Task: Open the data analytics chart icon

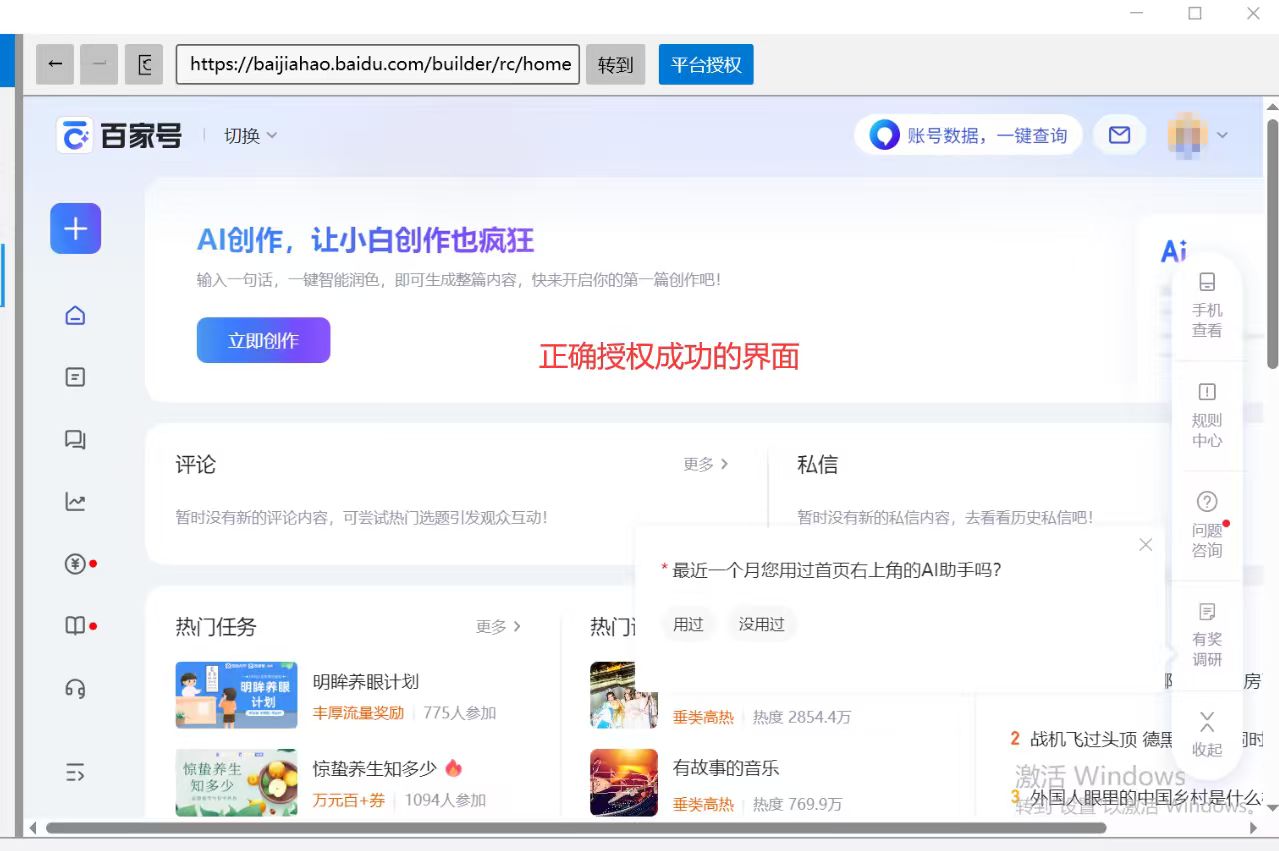Action: (x=75, y=502)
